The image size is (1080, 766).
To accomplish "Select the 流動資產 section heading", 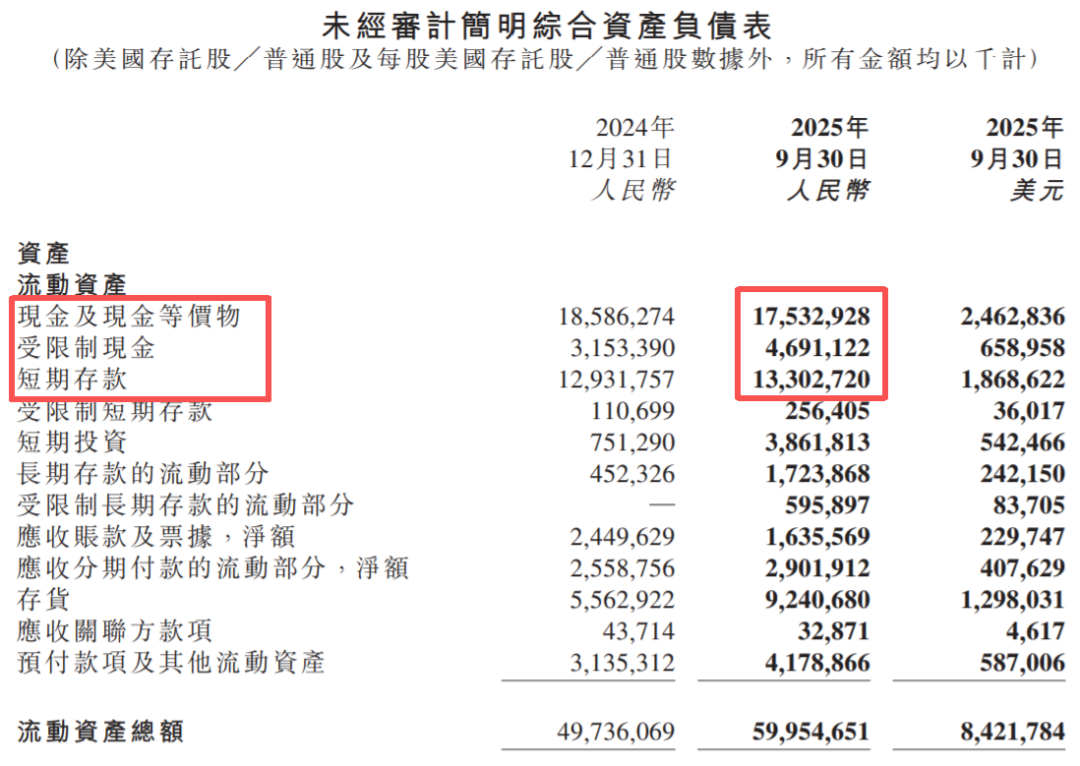I will [72, 285].
